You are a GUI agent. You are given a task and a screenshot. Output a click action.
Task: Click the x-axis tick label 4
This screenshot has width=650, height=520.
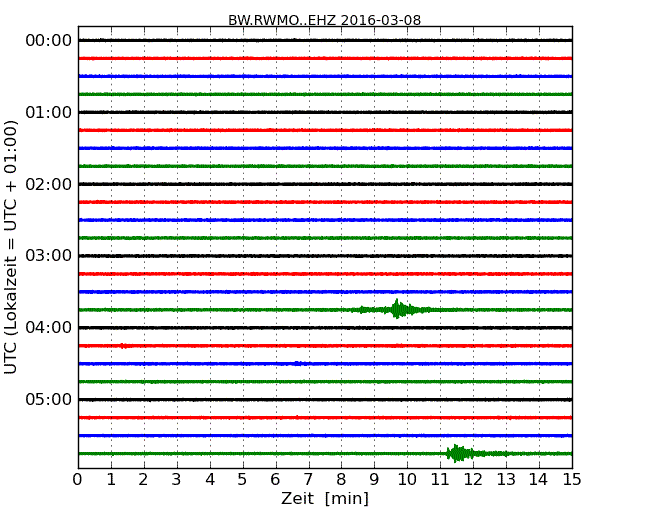point(210,480)
